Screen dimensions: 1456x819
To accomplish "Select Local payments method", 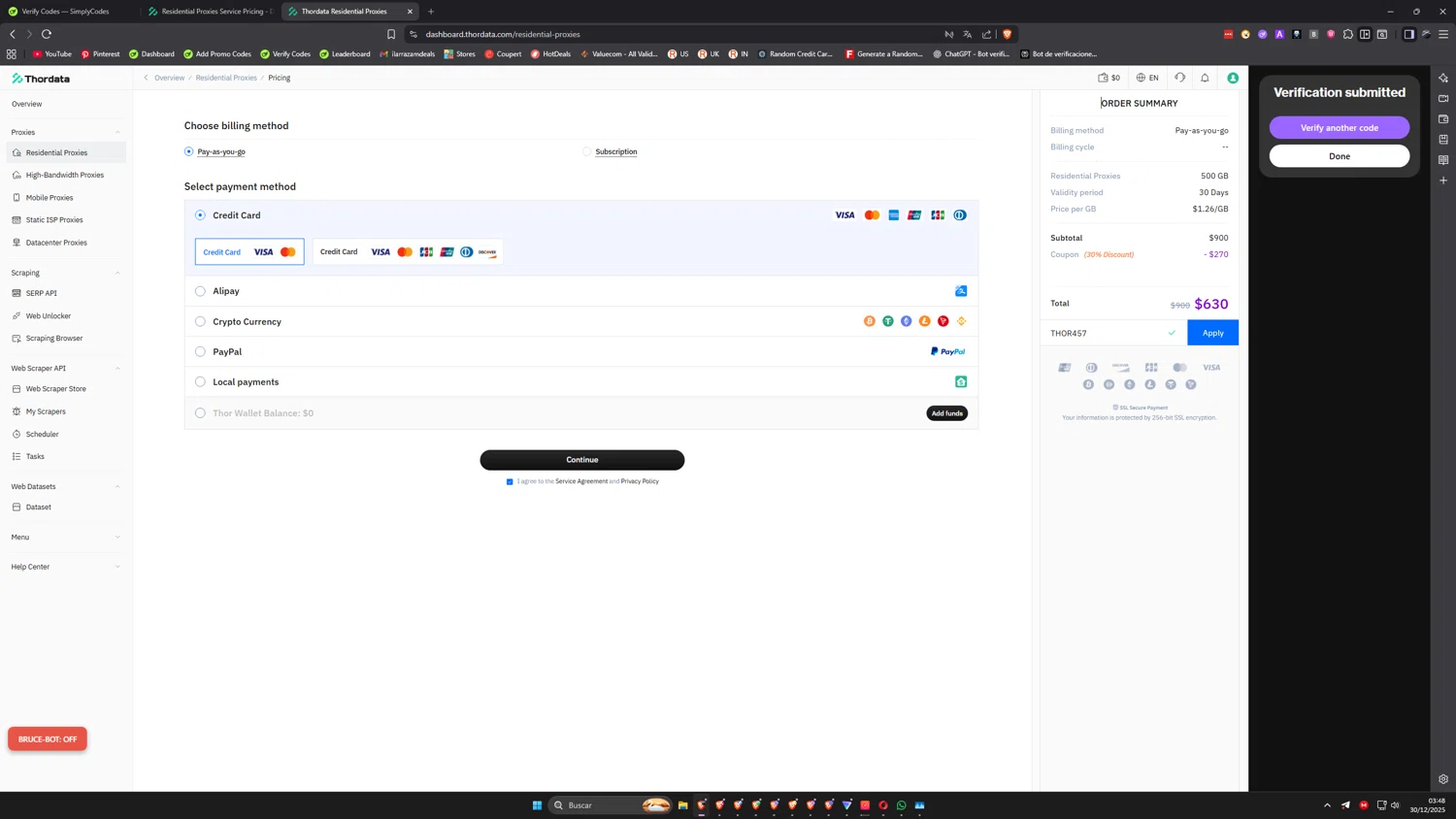I will (x=200, y=382).
